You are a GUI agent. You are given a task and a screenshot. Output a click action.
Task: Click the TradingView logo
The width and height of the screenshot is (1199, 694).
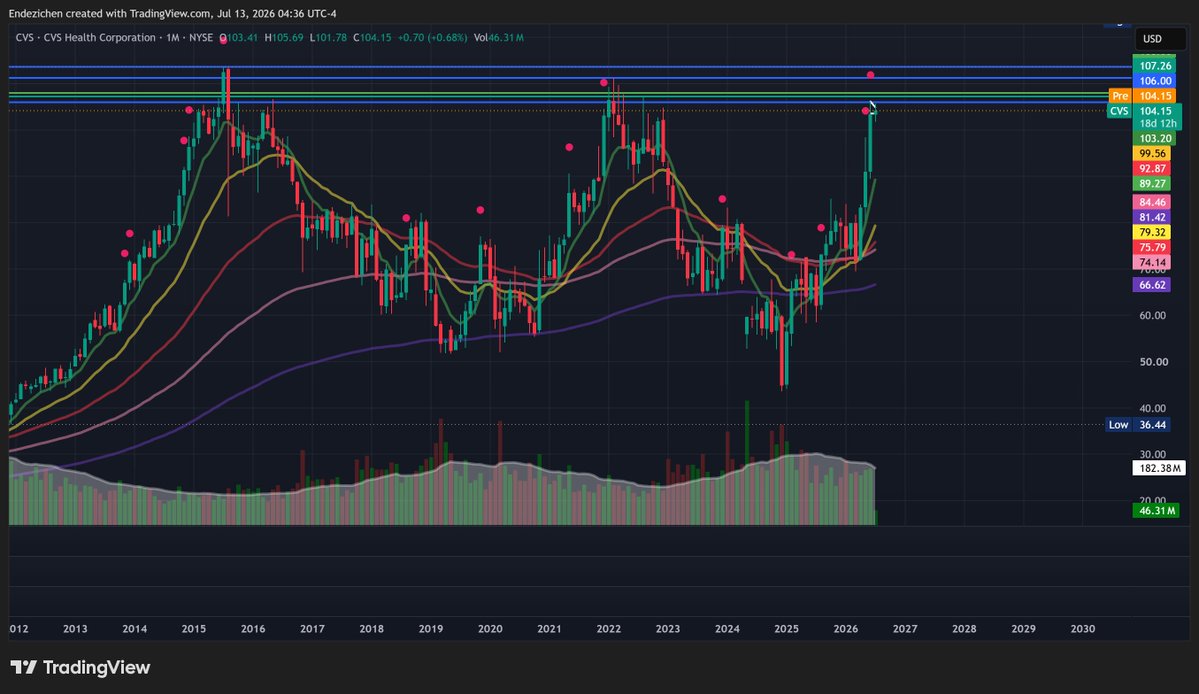click(x=80, y=667)
